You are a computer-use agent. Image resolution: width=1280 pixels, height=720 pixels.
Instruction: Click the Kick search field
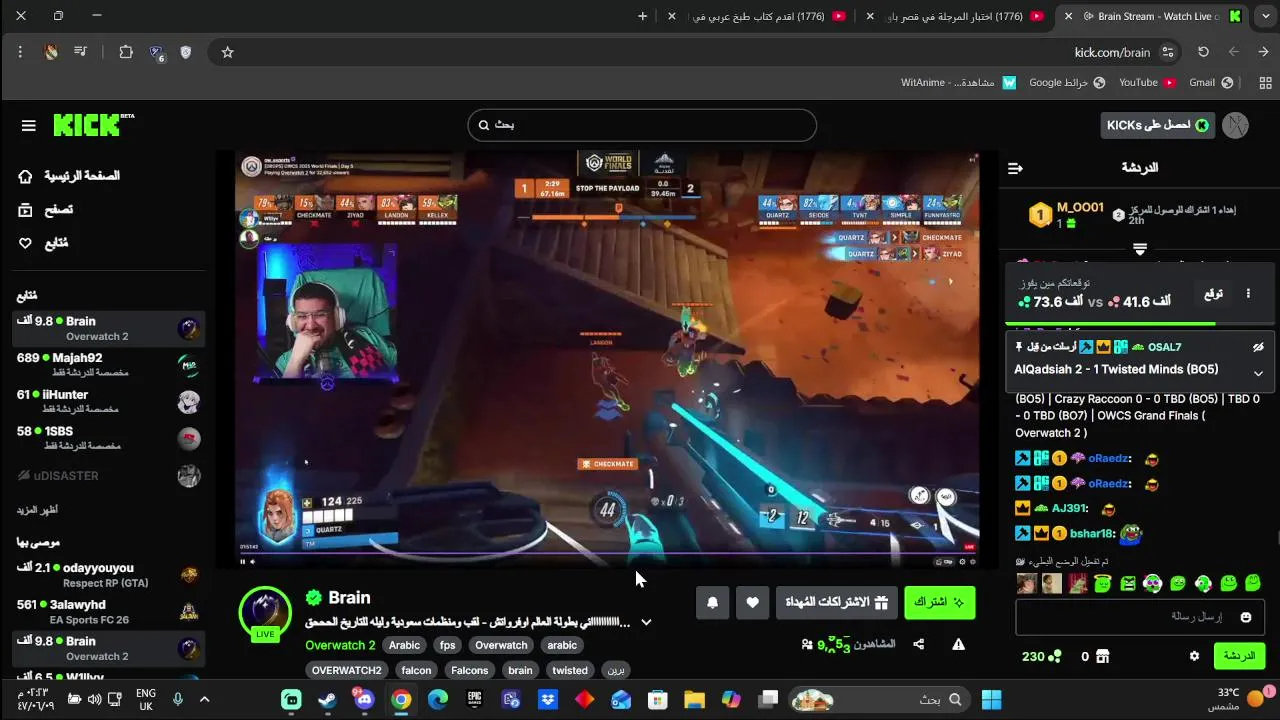[642, 125]
